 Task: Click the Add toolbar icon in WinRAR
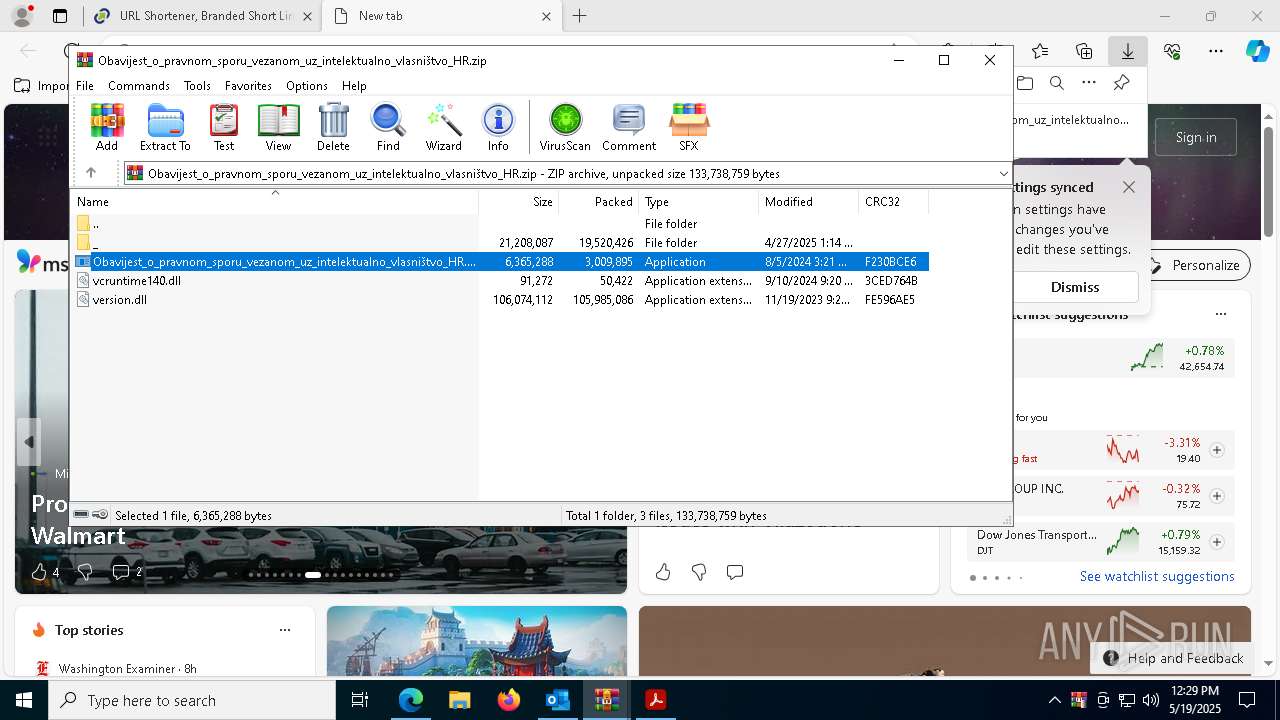point(106,127)
